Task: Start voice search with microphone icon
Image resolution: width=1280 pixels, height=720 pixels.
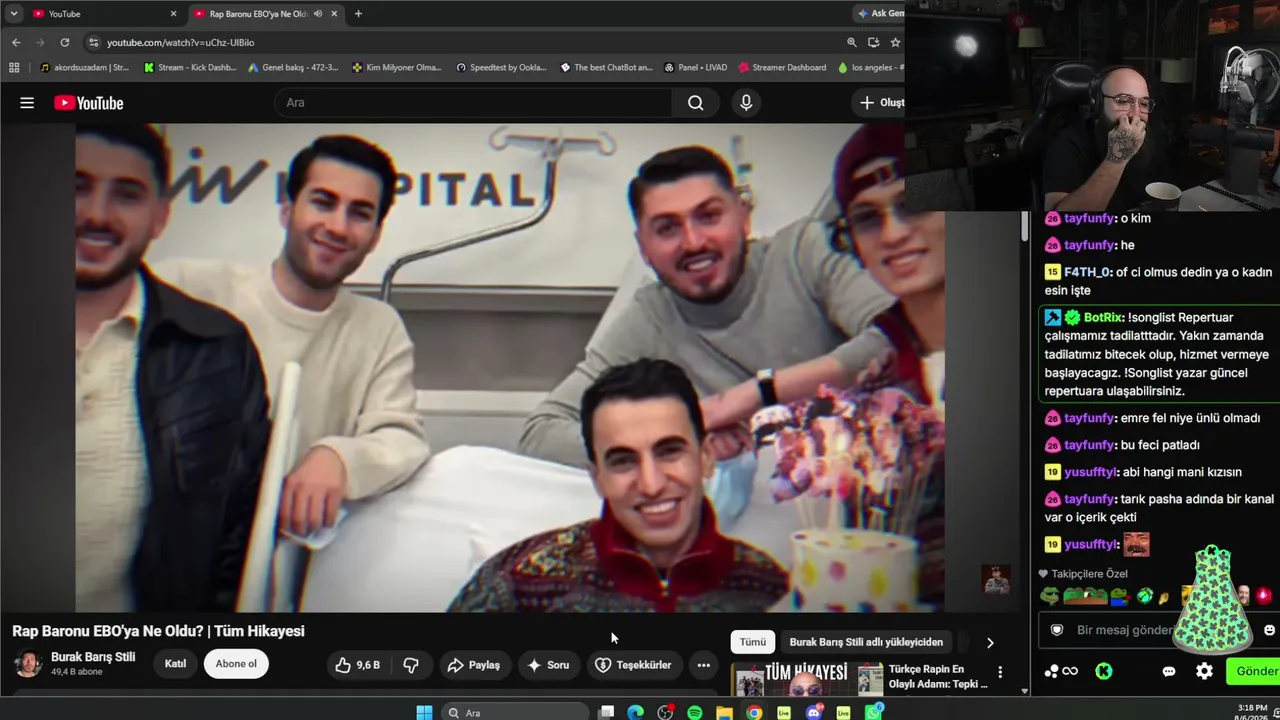Action: click(x=746, y=103)
